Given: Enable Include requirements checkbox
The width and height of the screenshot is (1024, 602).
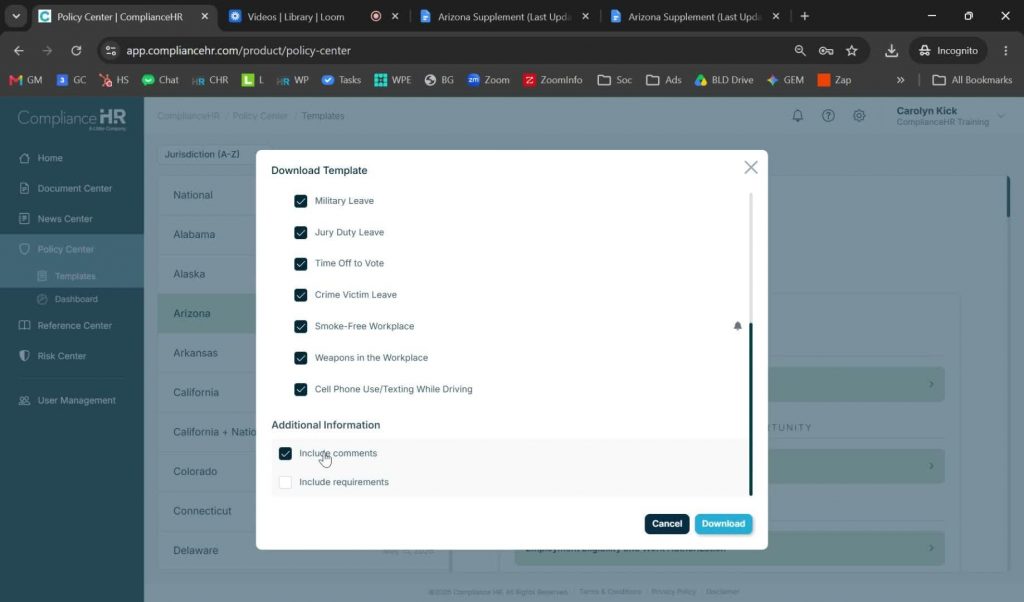Looking at the screenshot, I should coord(285,482).
